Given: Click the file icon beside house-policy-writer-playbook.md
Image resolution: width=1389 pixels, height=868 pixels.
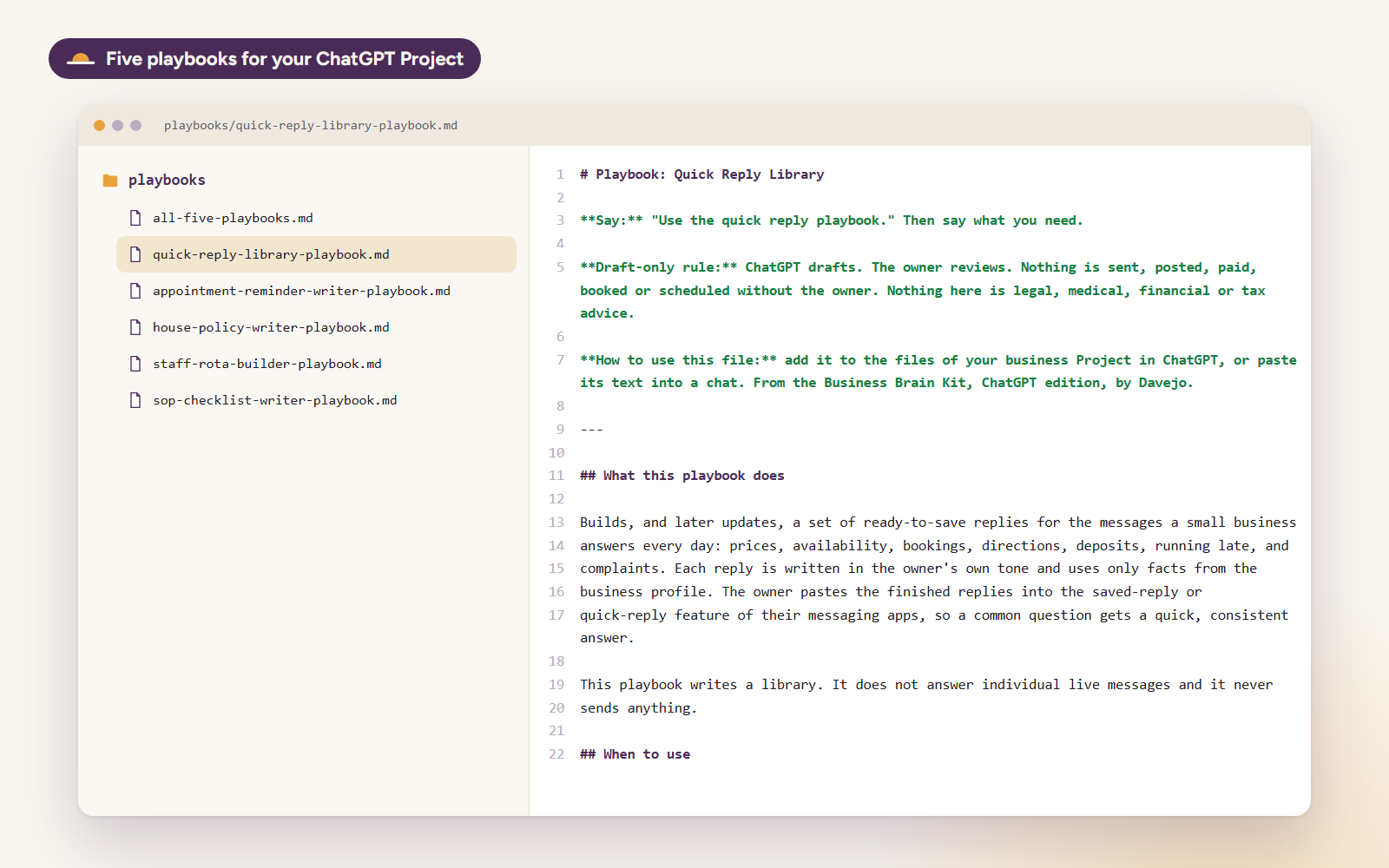Looking at the screenshot, I should point(135,327).
